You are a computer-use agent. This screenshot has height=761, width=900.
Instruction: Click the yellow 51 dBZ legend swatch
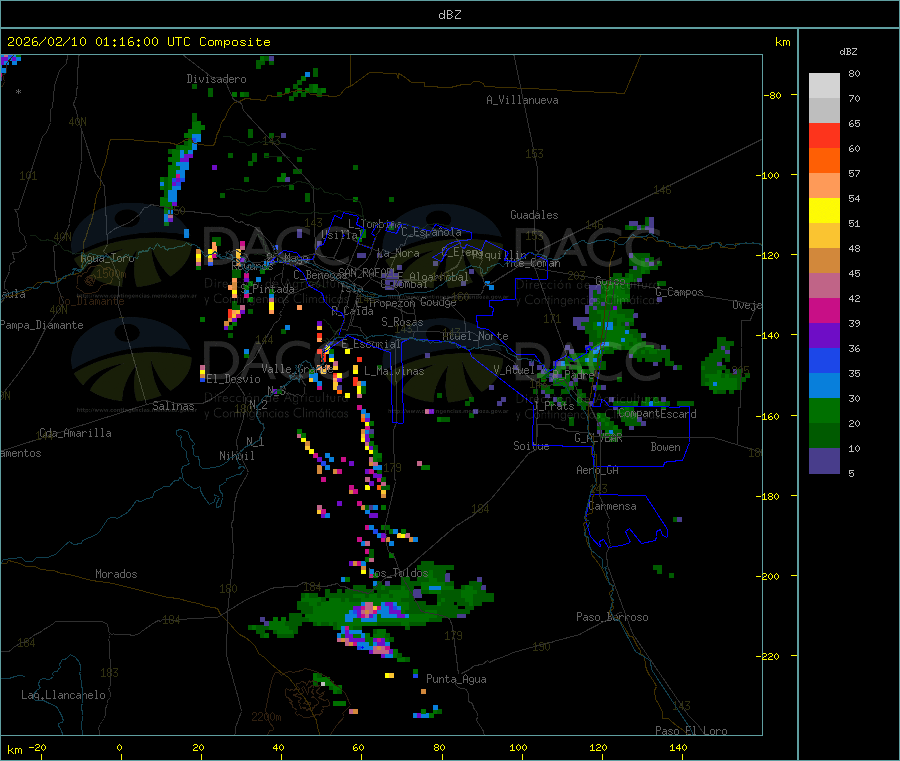tap(824, 211)
